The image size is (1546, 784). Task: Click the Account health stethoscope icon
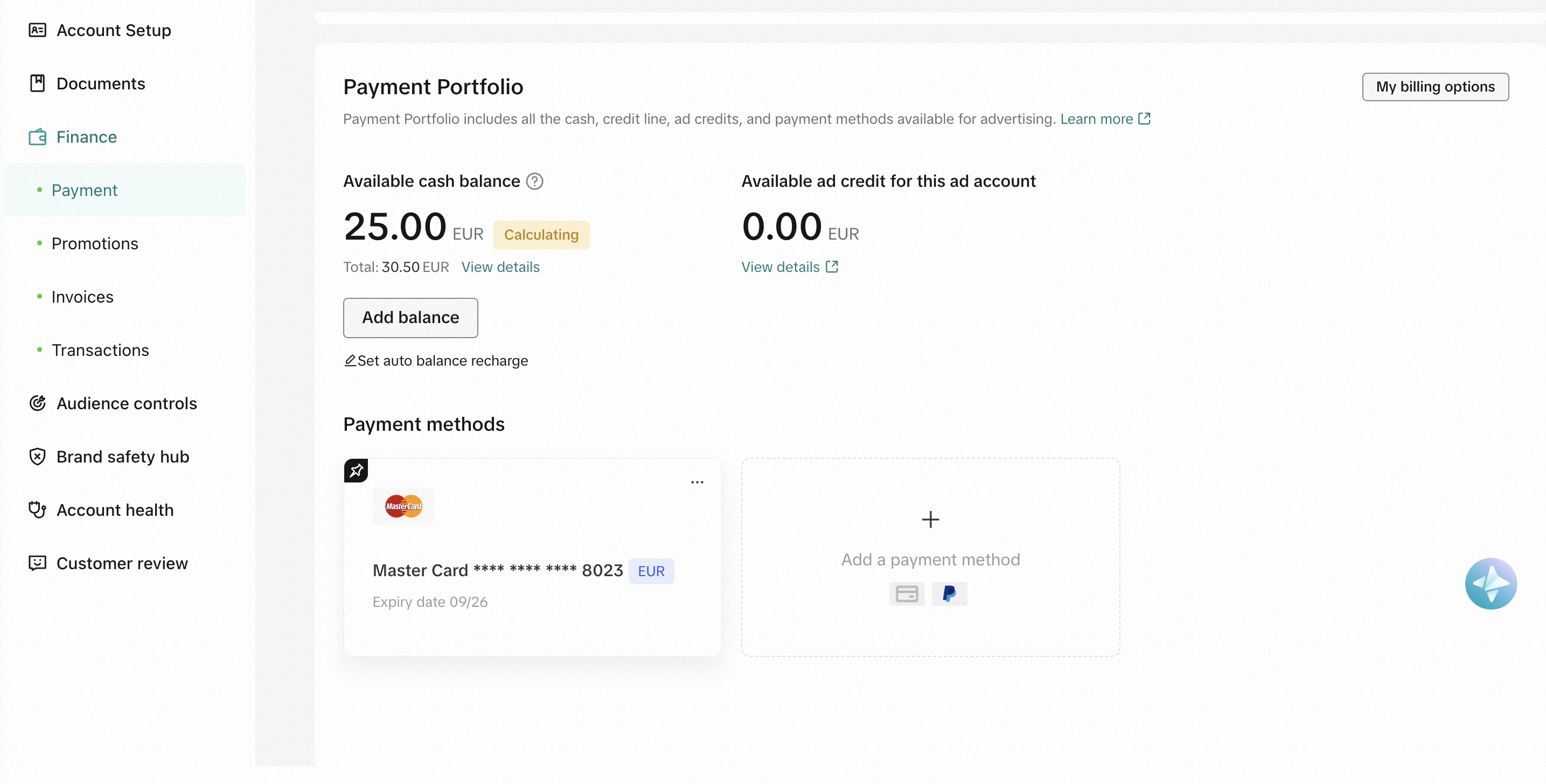pyautogui.click(x=37, y=510)
